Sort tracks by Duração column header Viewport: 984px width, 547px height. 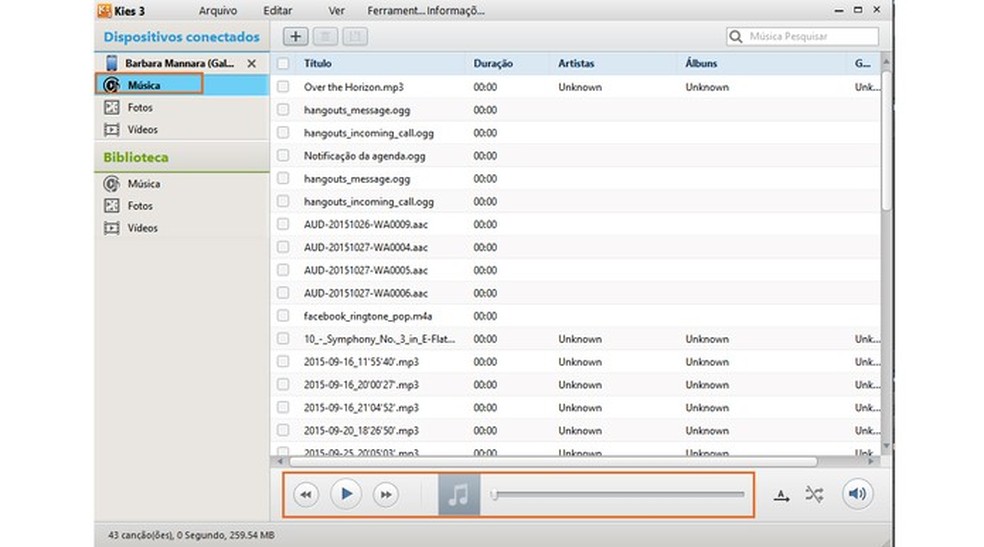pos(493,63)
